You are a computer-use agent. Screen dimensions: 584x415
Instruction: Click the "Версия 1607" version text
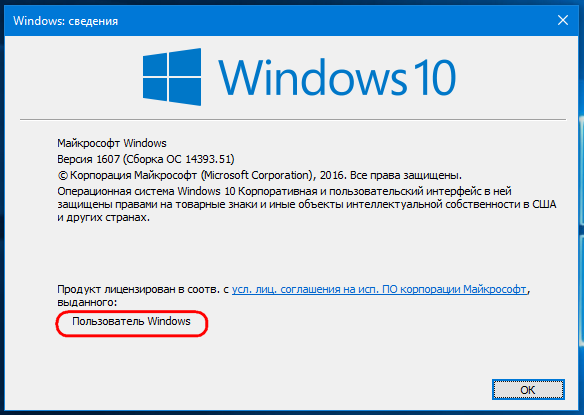[88, 159]
